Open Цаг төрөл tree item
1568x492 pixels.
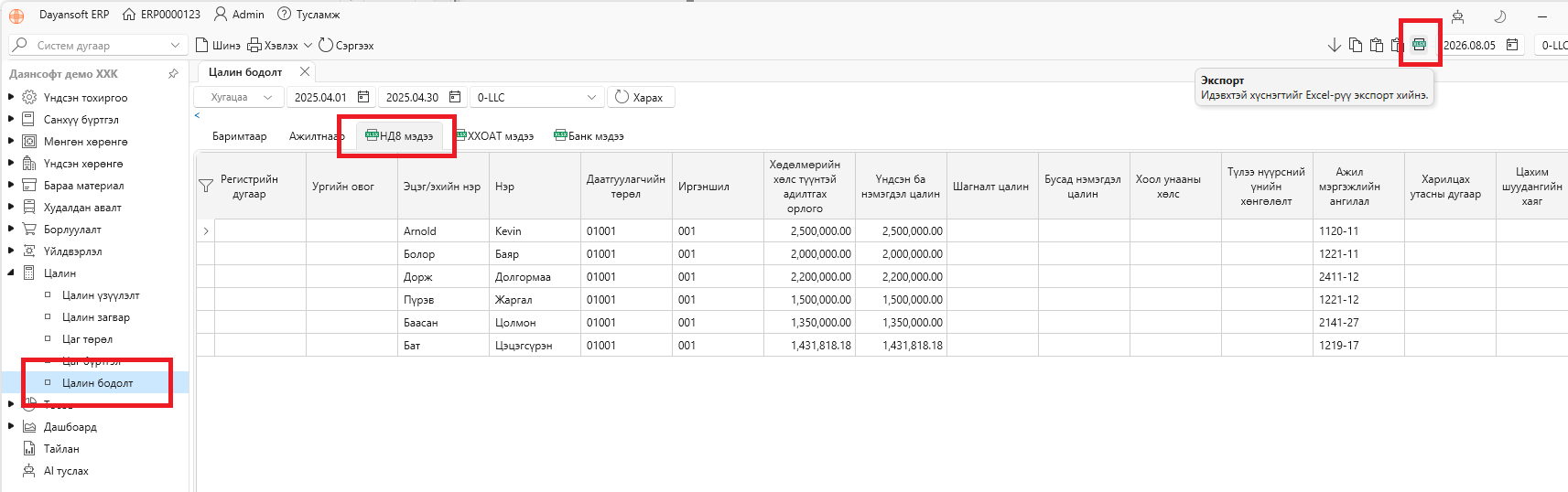pyautogui.click(x=87, y=339)
